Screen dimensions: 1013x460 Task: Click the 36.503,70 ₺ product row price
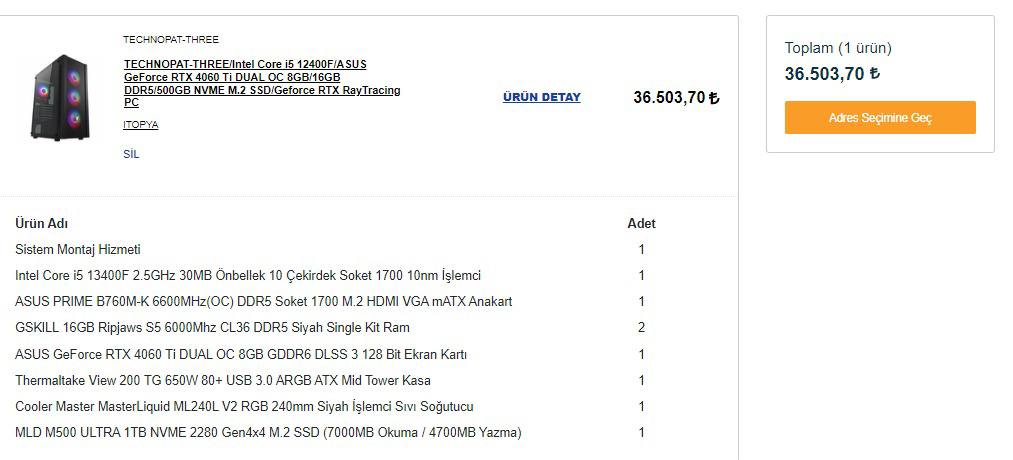pyautogui.click(x=676, y=98)
